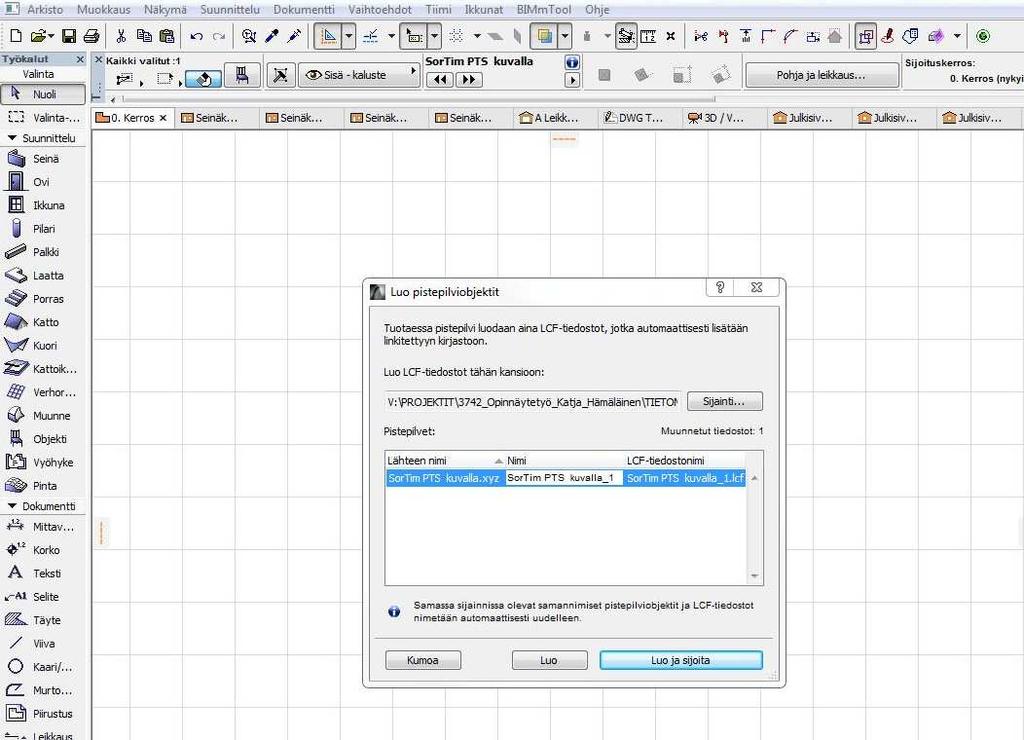
Task: Click the Save floppy disk icon
Action: pos(69,36)
